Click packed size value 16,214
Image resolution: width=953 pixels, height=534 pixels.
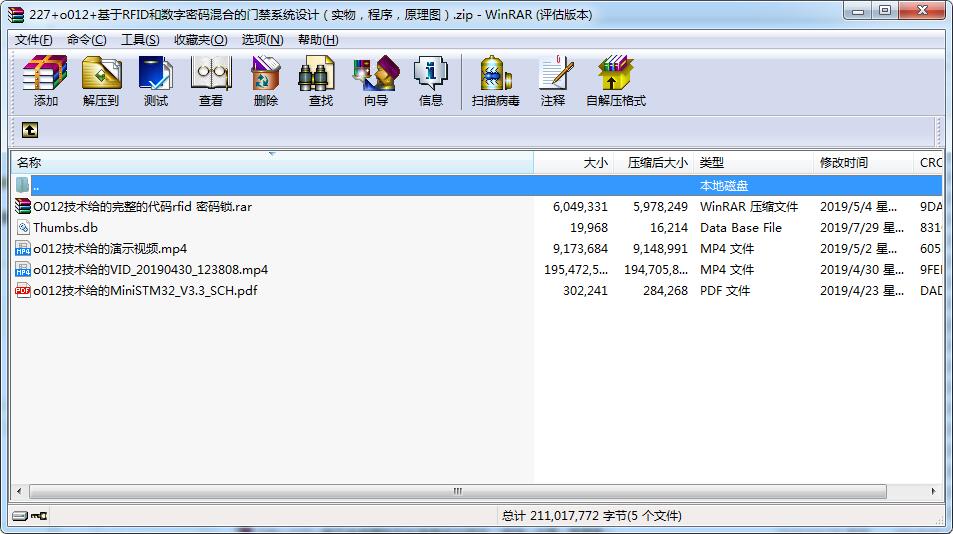(669, 228)
